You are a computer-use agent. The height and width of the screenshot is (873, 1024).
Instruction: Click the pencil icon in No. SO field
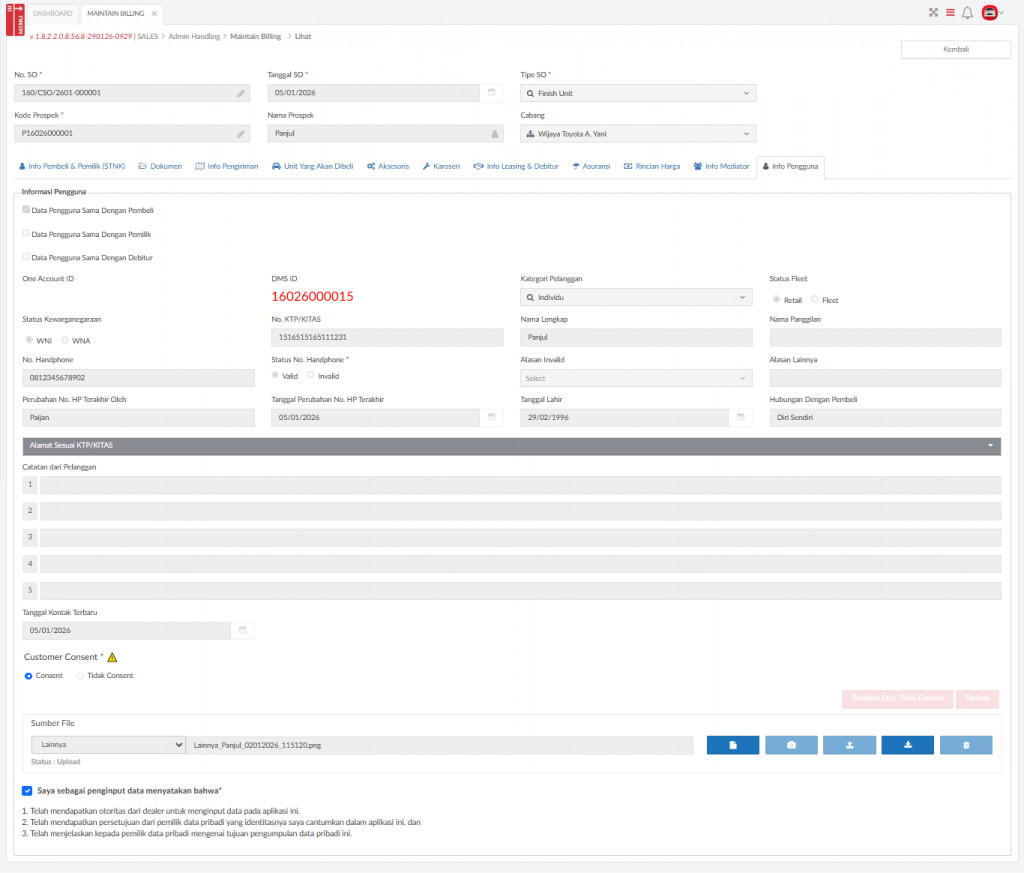(x=241, y=93)
